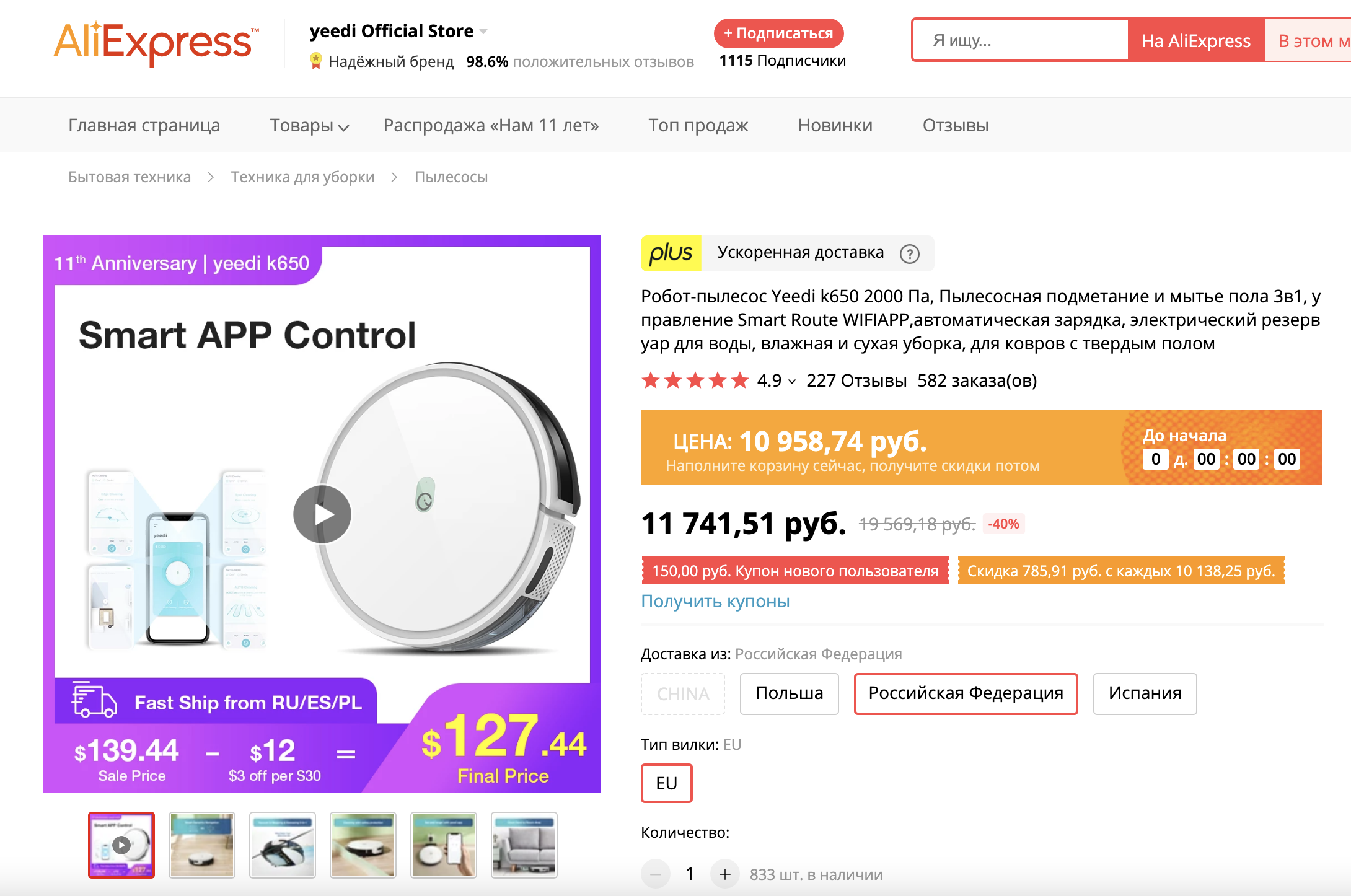Click the plus delivery badge

[x=671, y=253]
